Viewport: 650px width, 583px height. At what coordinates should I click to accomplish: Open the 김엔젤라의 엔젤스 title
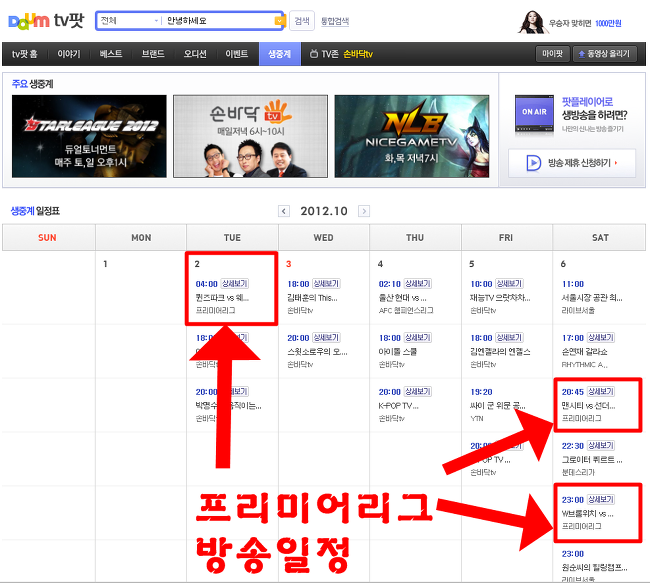(500, 352)
